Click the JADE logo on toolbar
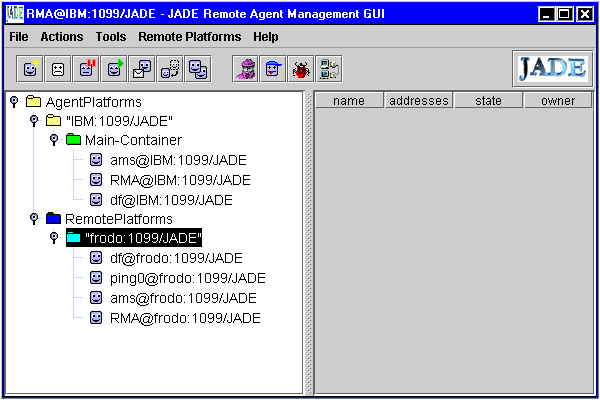The width and height of the screenshot is (600, 400). coord(551,68)
